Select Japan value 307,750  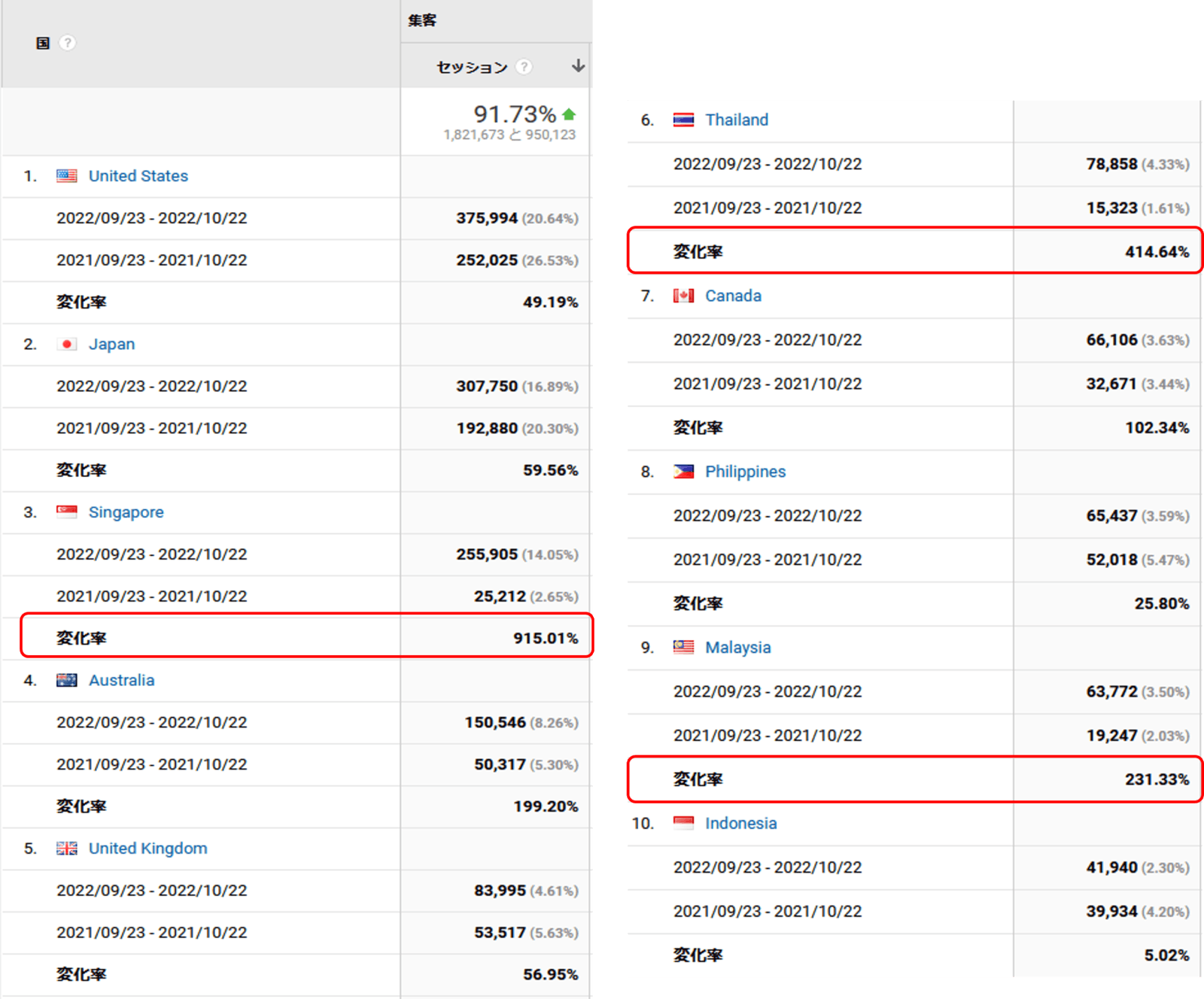tap(487, 386)
